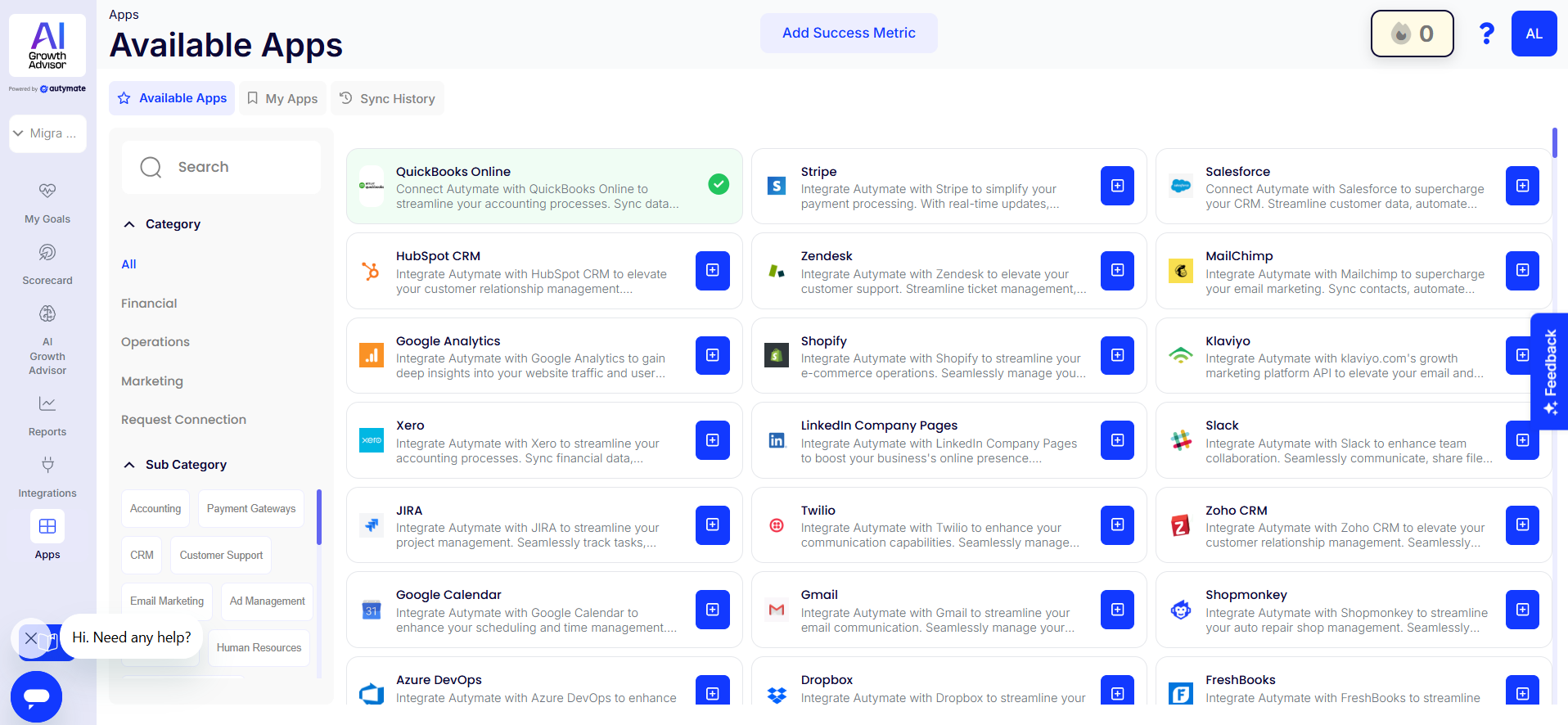Click the app Search field
This screenshot has height=725, width=1568.
click(x=221, y=167)
